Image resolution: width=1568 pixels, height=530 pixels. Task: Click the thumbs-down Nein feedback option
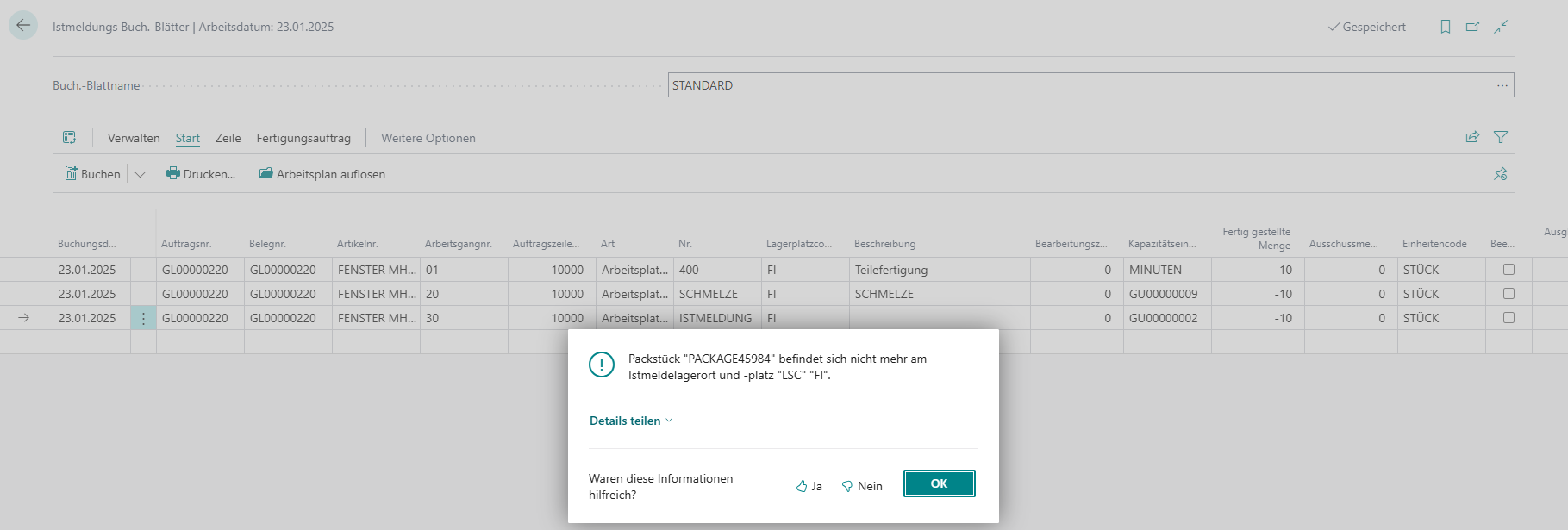click(x=862, y=486)
